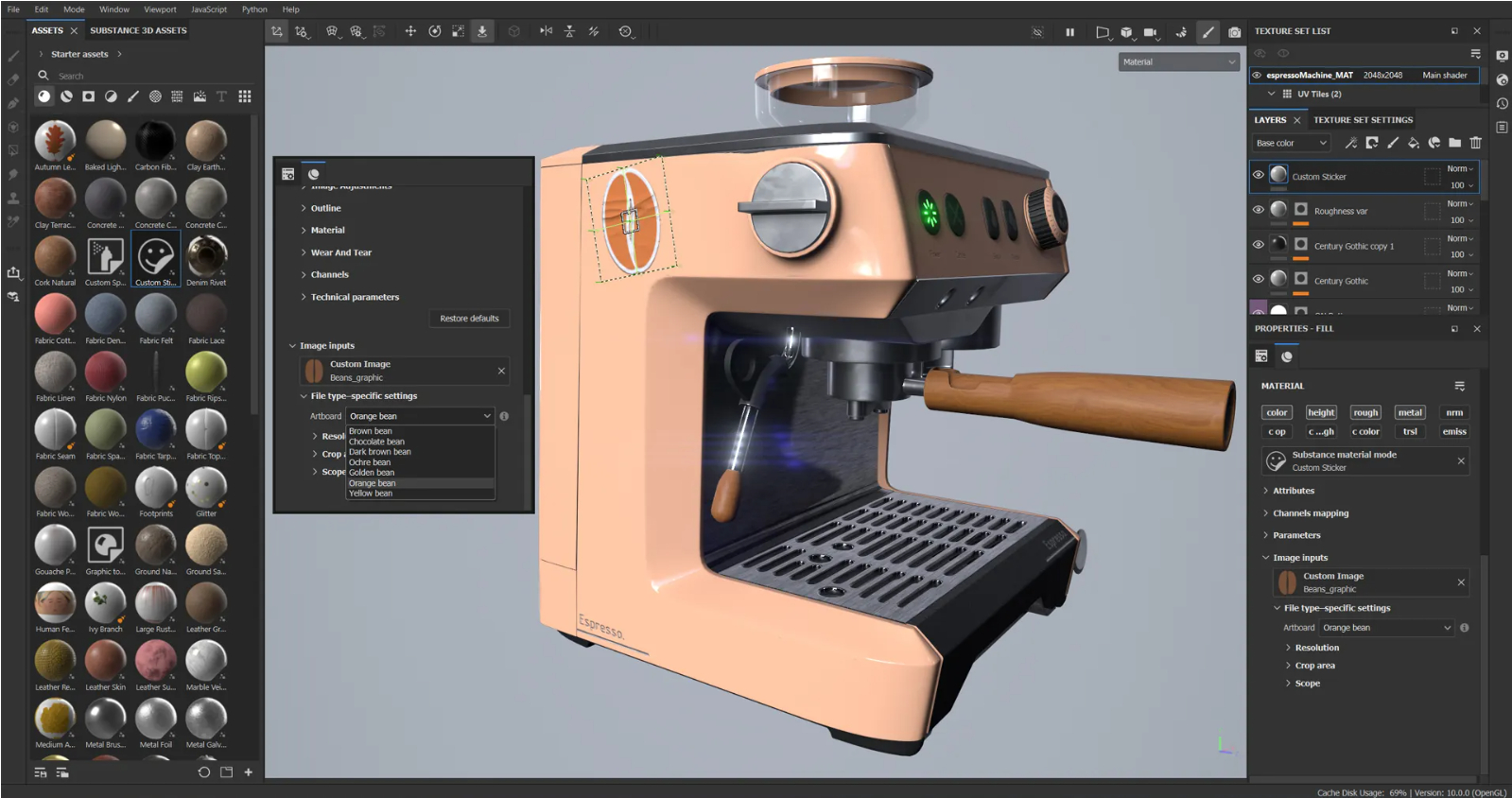The height and width of the screenshot is (798, 1512).
Task: Click the vertical flip mirror icon
Action: tap(569, 31)
